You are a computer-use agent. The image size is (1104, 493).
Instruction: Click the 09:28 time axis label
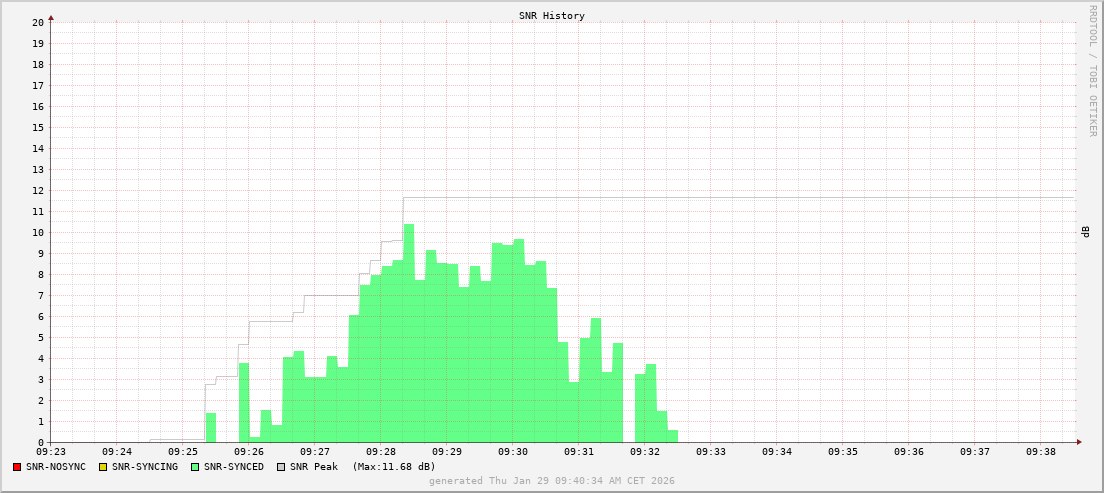(x=381, y=452)
